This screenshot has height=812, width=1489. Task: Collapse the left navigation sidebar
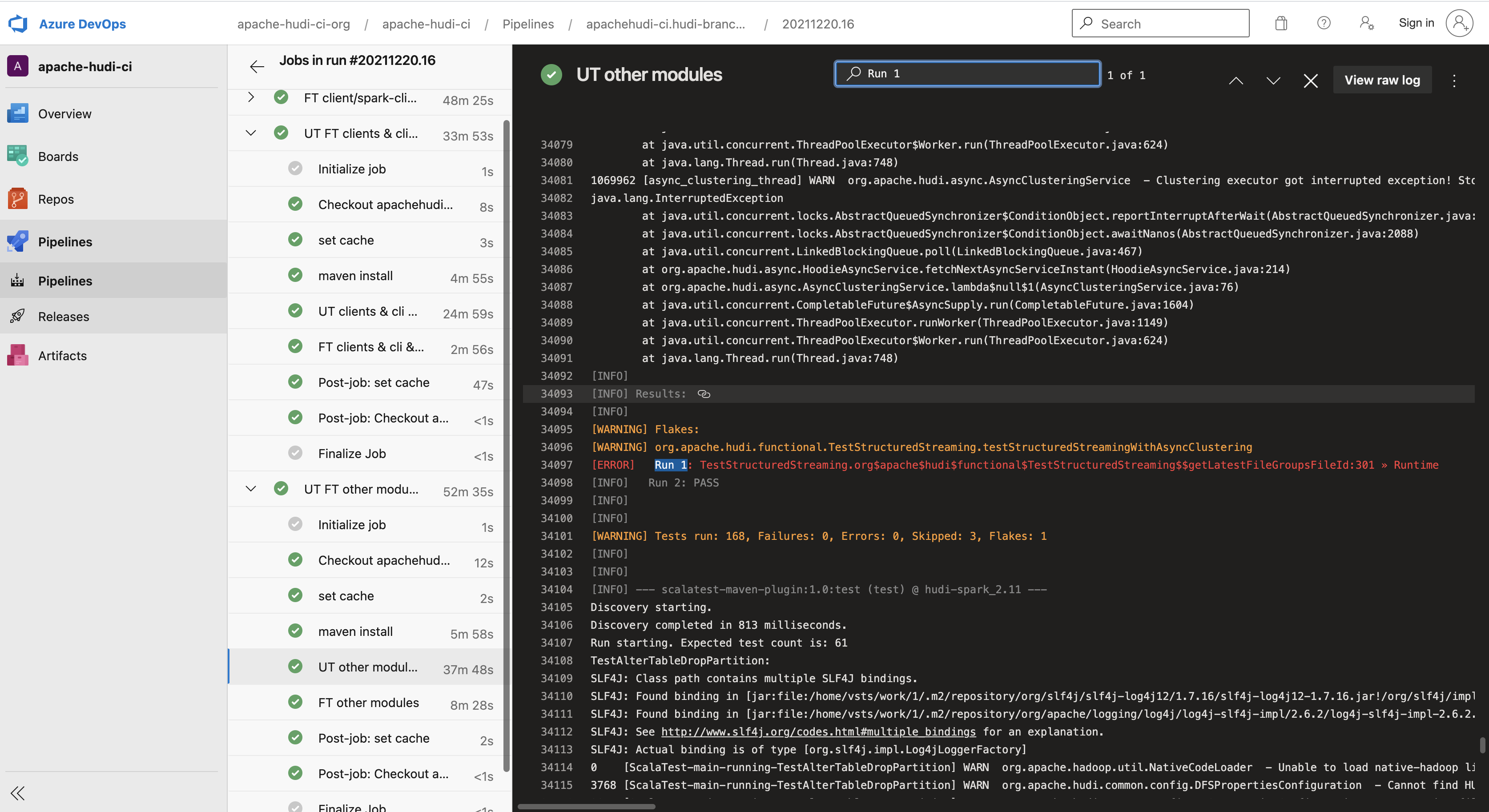pyautogui.click(x=18, y=792)
